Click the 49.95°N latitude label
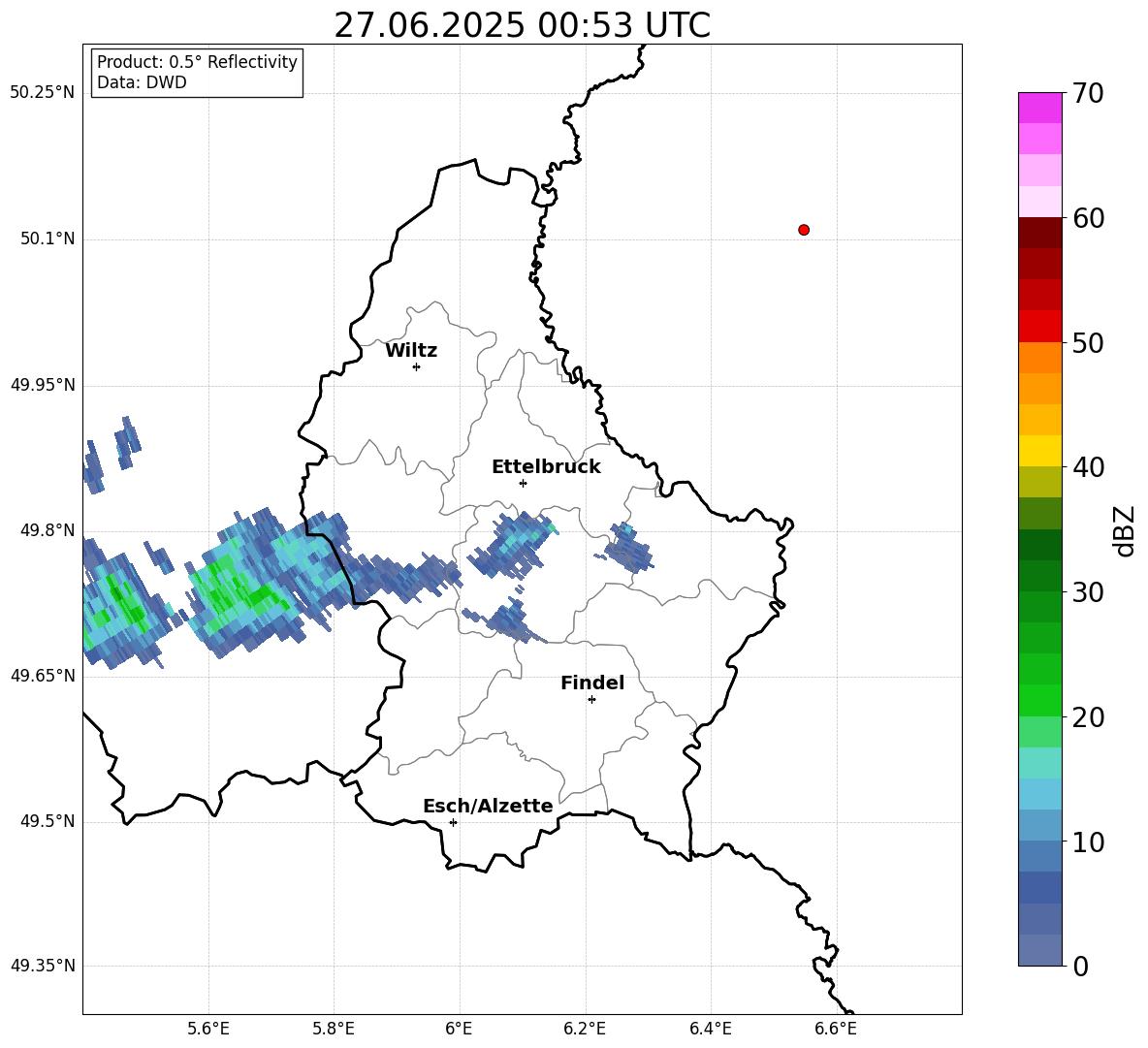The width and height of the screenshot is (1148, 1048). pyautogui.click(x=43, y=385)
